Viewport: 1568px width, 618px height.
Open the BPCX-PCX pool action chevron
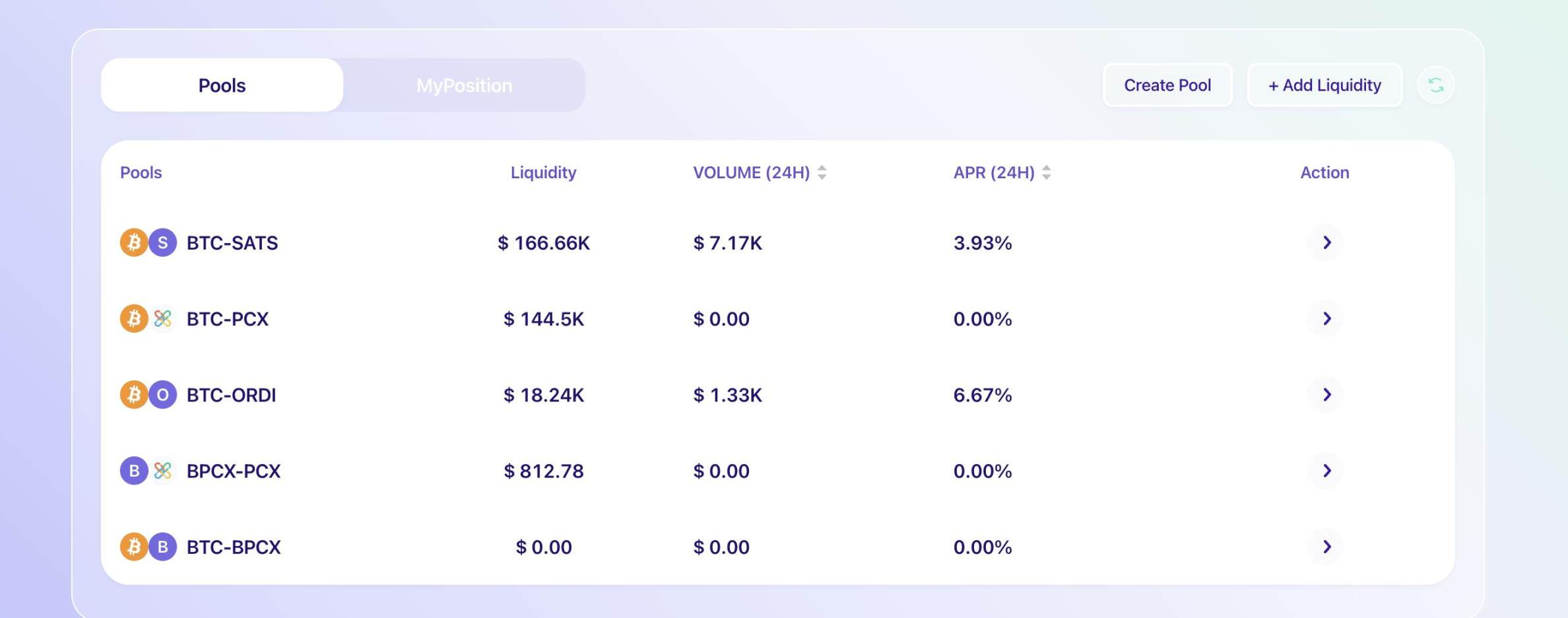pyautogui.click(x=1326, y=471)
